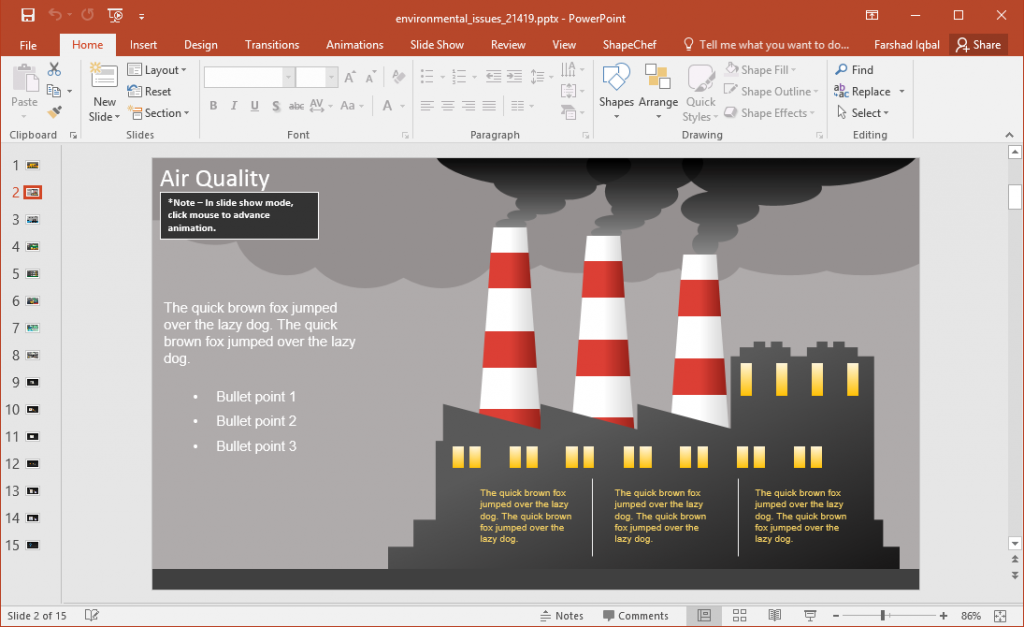Open Replace in the Editing group
Image resolution: width=1024 pixels, height=627 pixels.
point(869,90)
